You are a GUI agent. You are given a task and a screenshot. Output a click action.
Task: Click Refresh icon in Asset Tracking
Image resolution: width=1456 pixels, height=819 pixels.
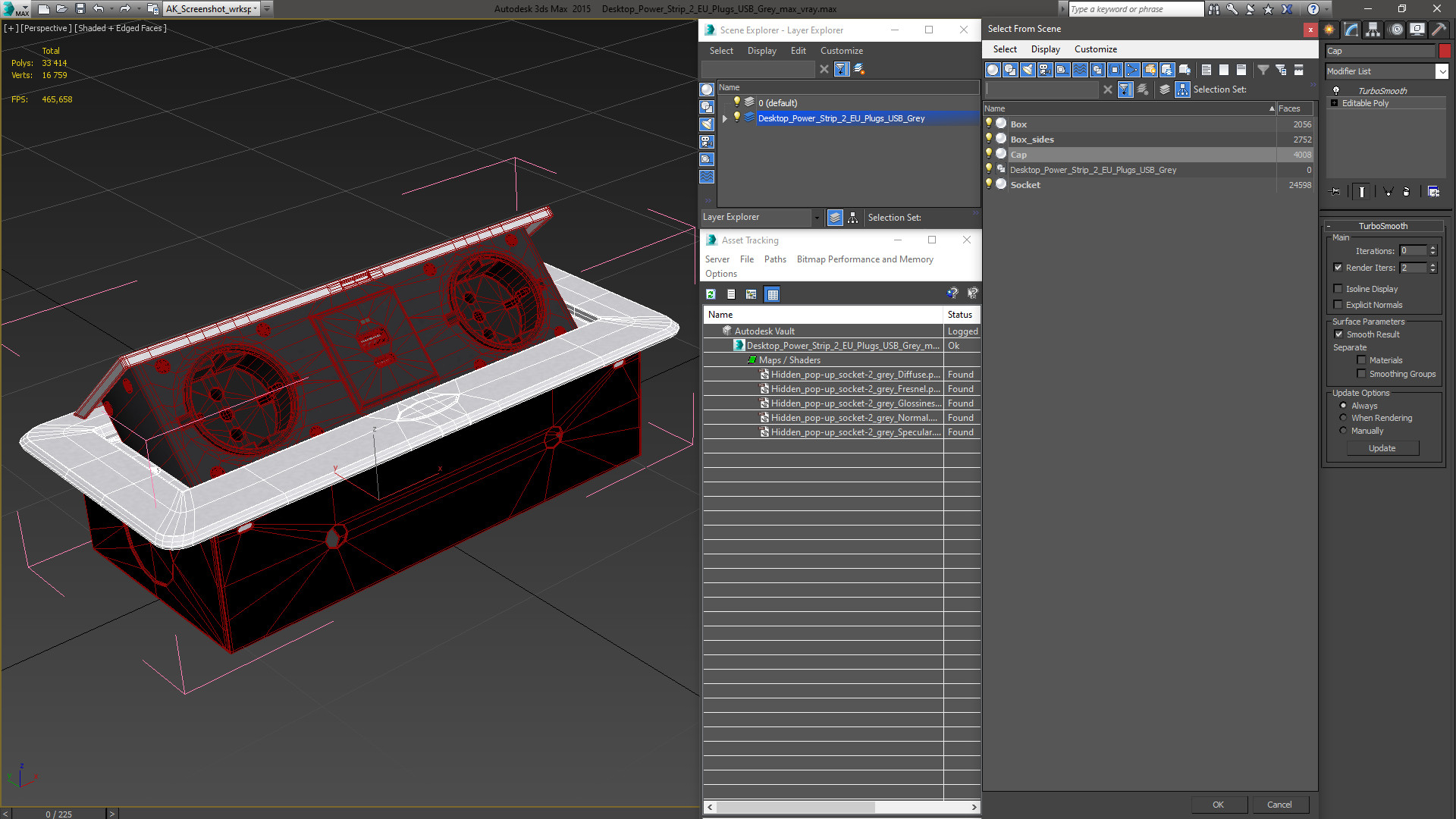click(711, 294)
